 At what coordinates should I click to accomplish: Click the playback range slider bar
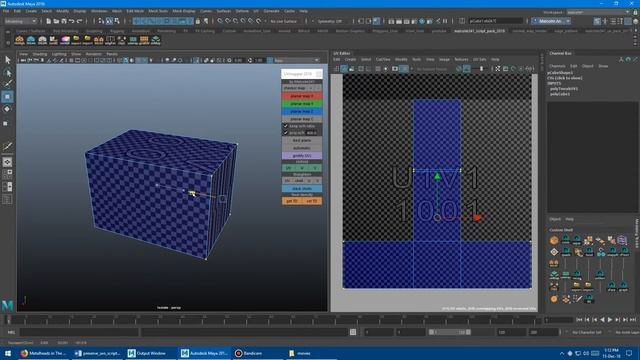coord(449,332)
